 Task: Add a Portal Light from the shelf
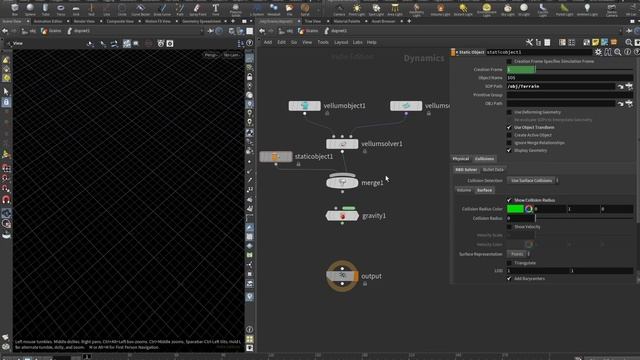click(564, 9)
